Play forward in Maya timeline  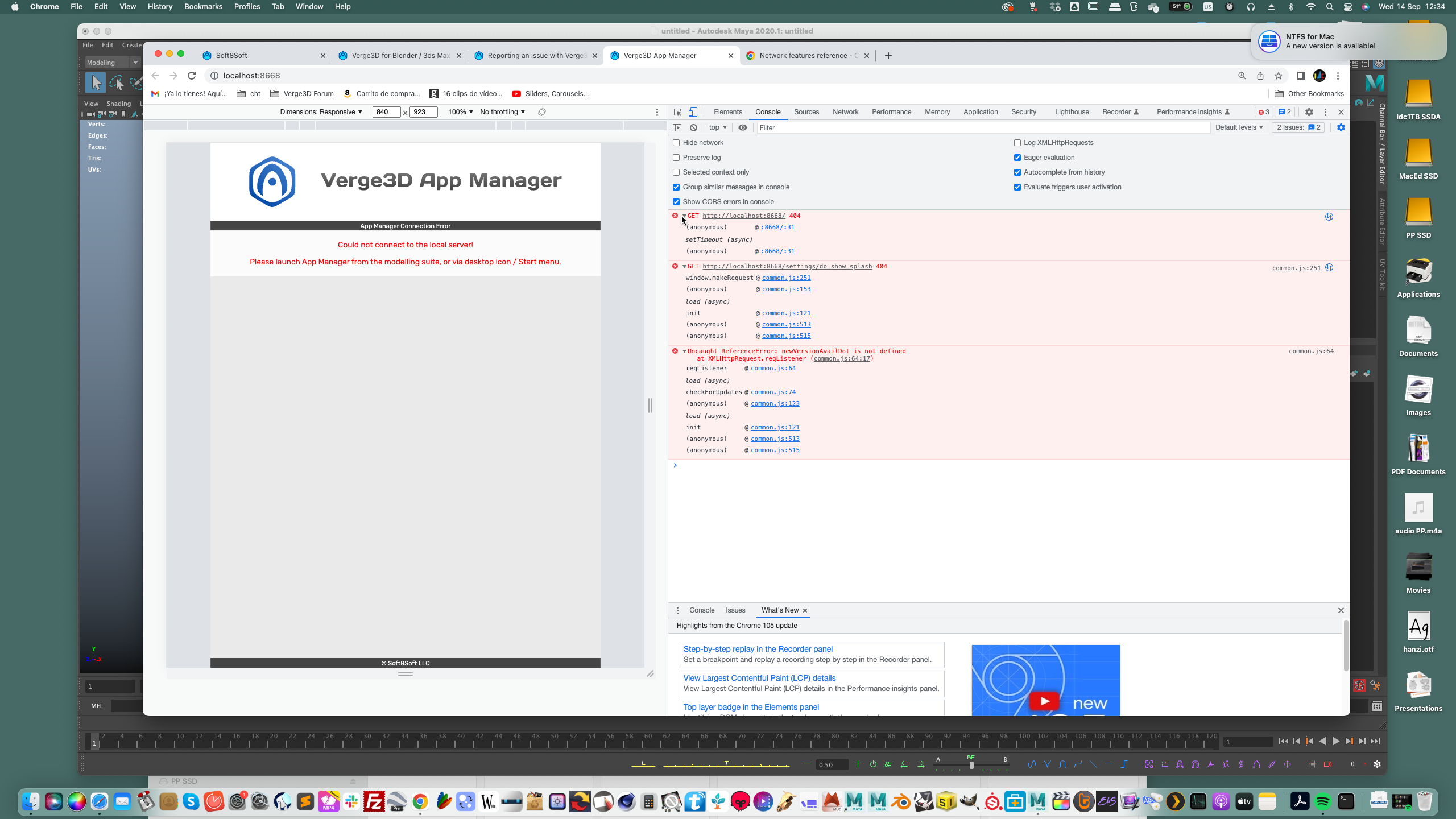[1335, 741]
